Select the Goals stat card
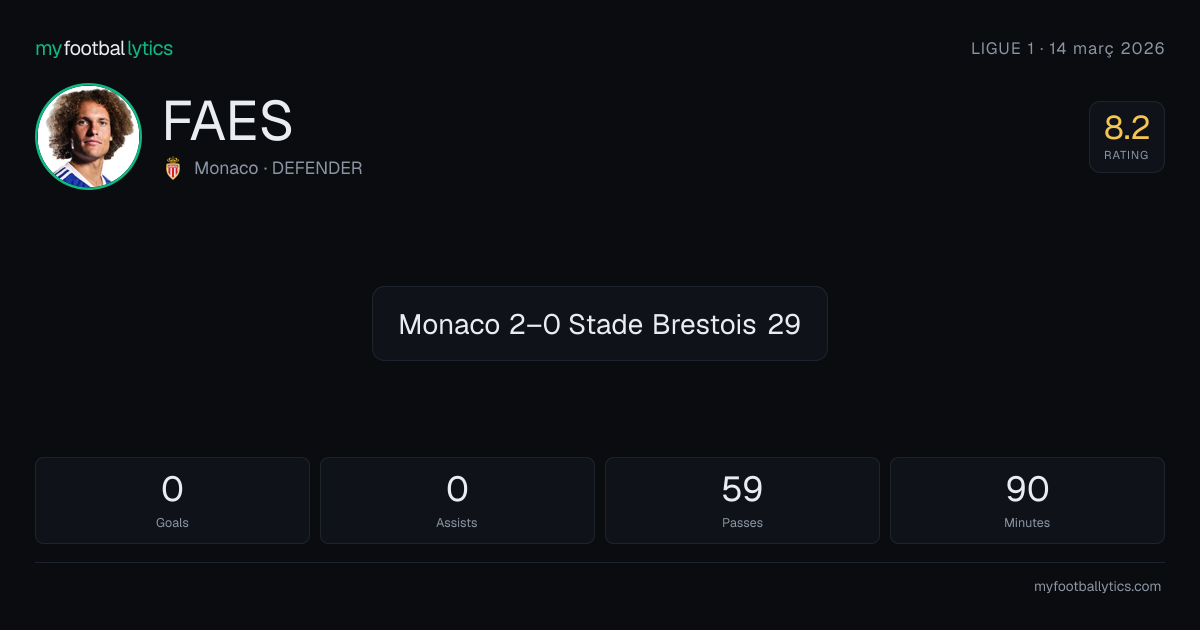The height and width of the screenshot is (630, 1200). pos(172,500)
